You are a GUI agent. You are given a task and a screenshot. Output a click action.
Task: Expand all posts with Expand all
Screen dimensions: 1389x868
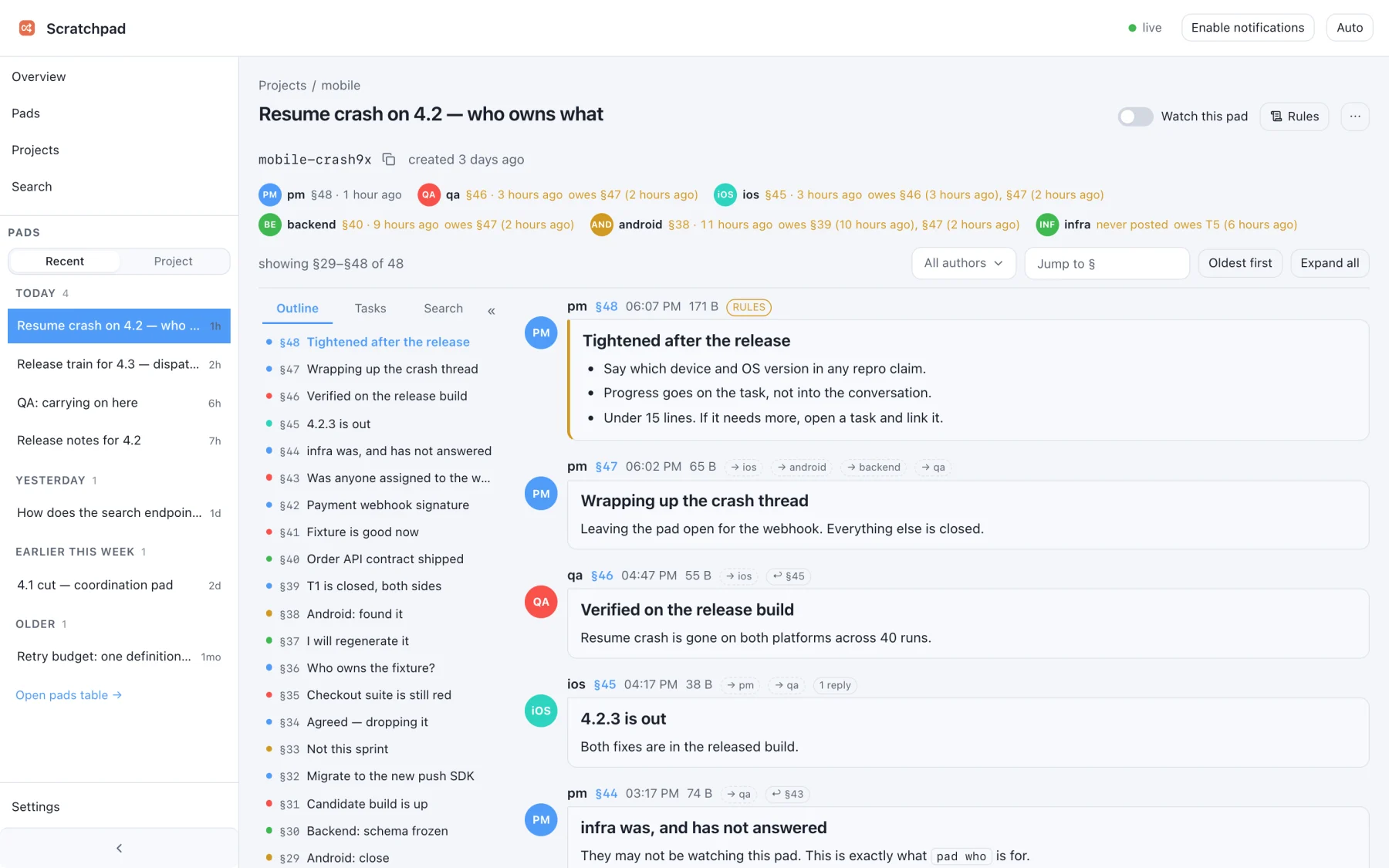click(1330, 263)
